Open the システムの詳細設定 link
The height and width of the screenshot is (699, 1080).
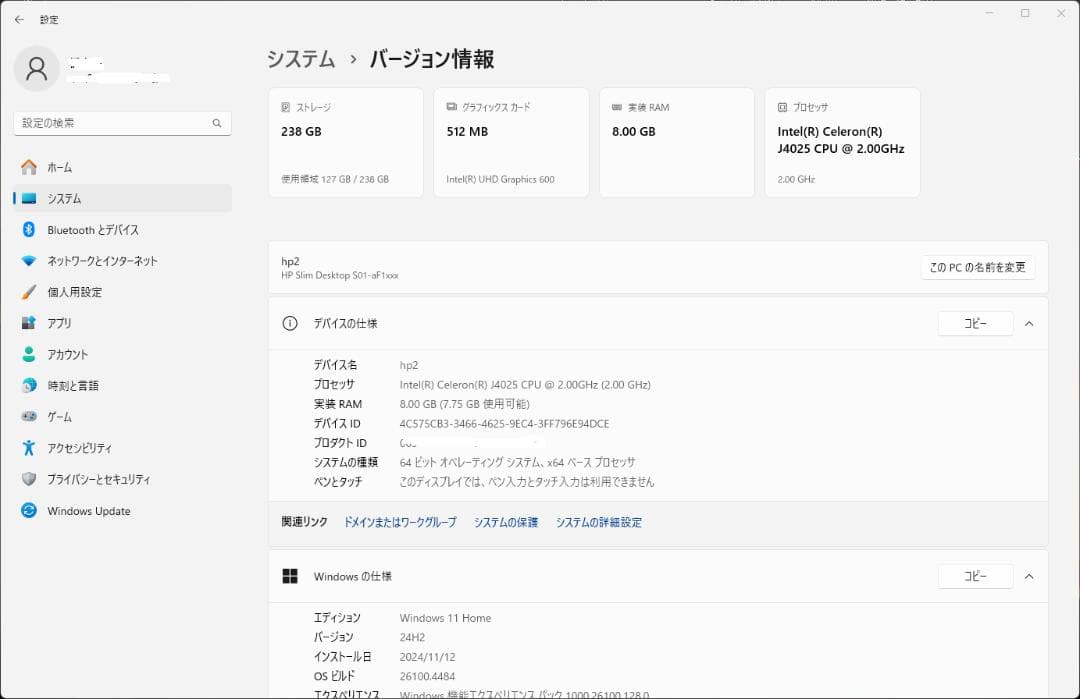598,522
